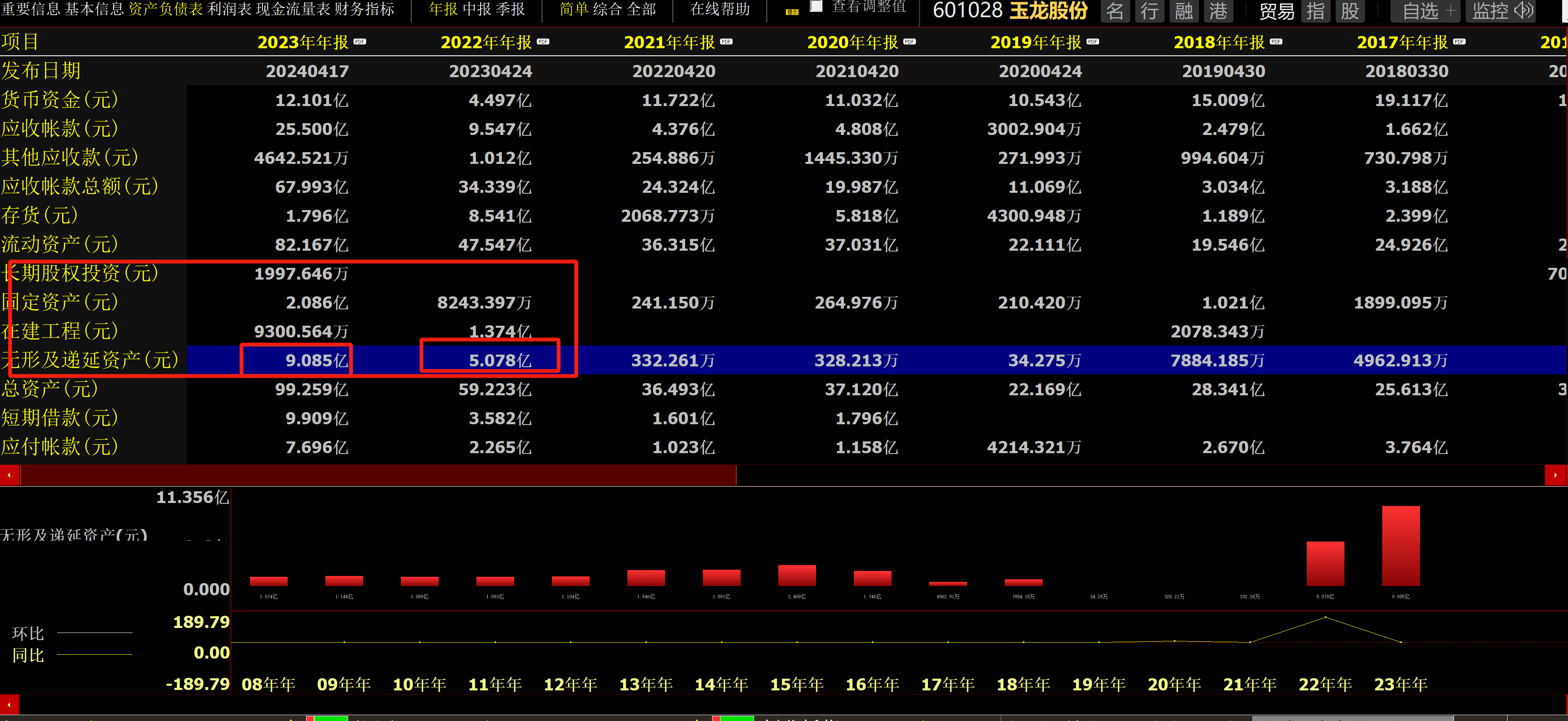This screenshot has width=1568, height=721.
Task: Click chart's bottom-left red scroll arrow
Action: coord(9,704)
